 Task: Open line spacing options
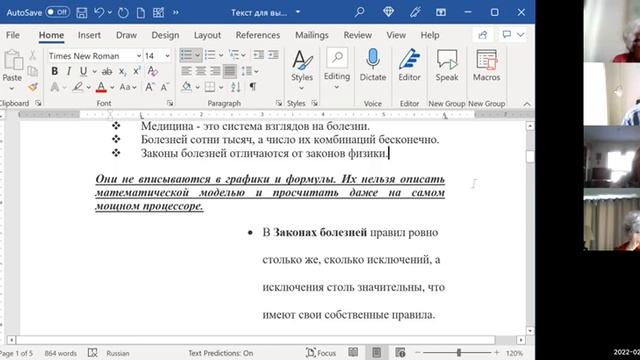[x=249, y=71]
